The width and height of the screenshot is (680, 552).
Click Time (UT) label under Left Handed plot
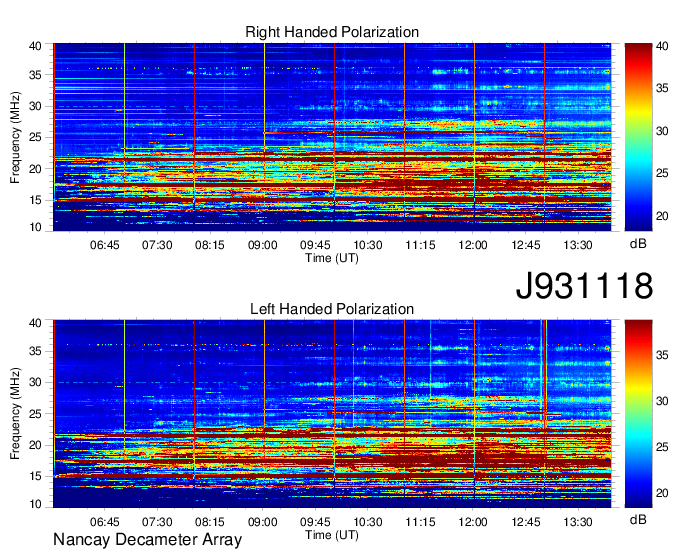tap(332, 535)
